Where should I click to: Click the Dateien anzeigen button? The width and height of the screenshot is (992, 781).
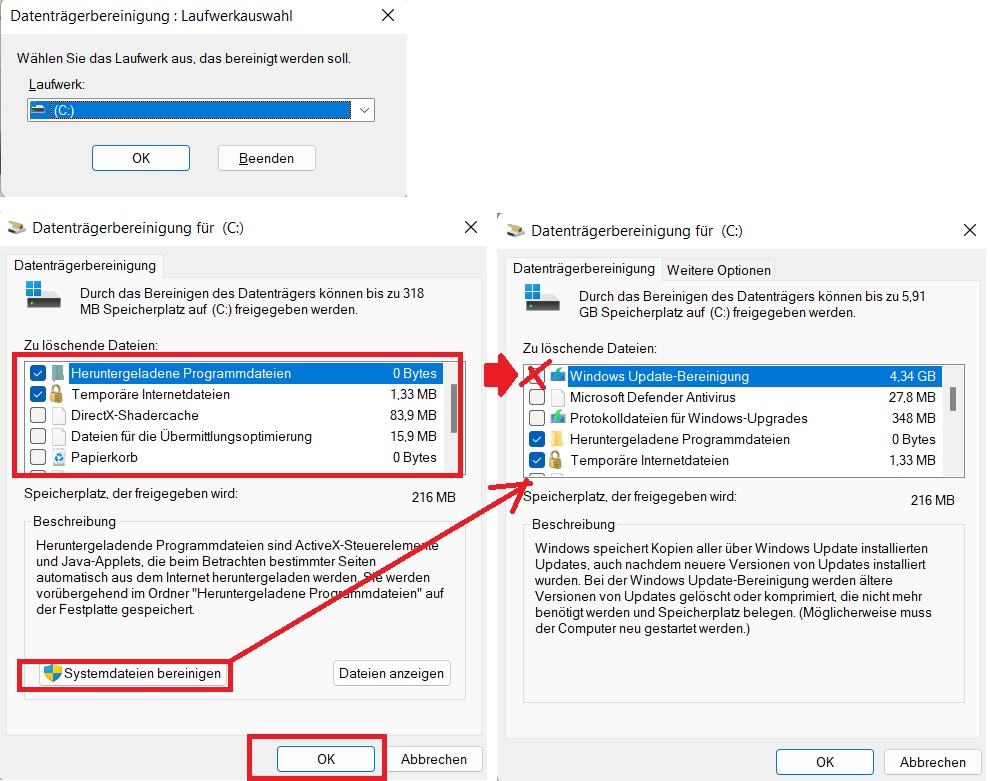coord(391,673)
